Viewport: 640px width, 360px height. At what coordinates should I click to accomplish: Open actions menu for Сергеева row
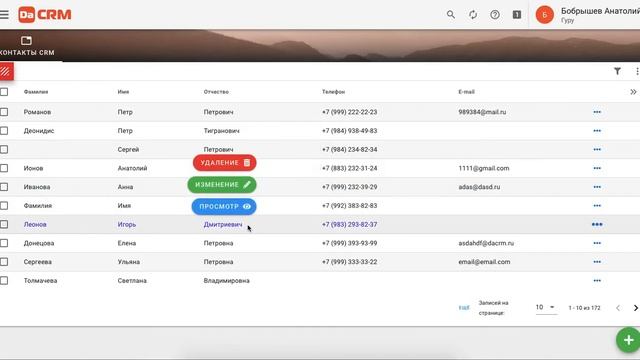tap(597, 262)
